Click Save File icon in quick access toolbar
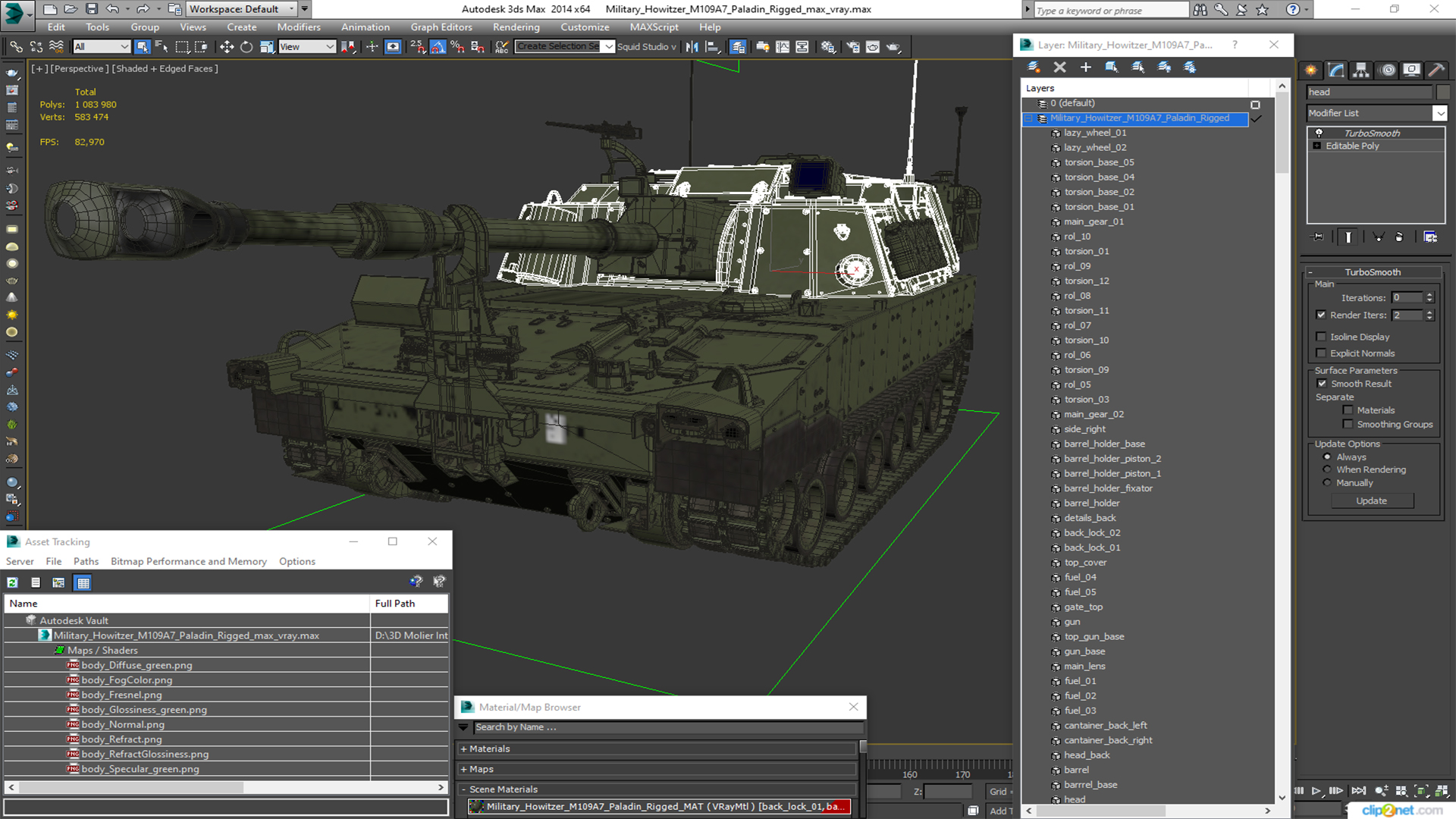Image resolution: width=1456 pixels, height=819 pixels. [x=91, y=9]
